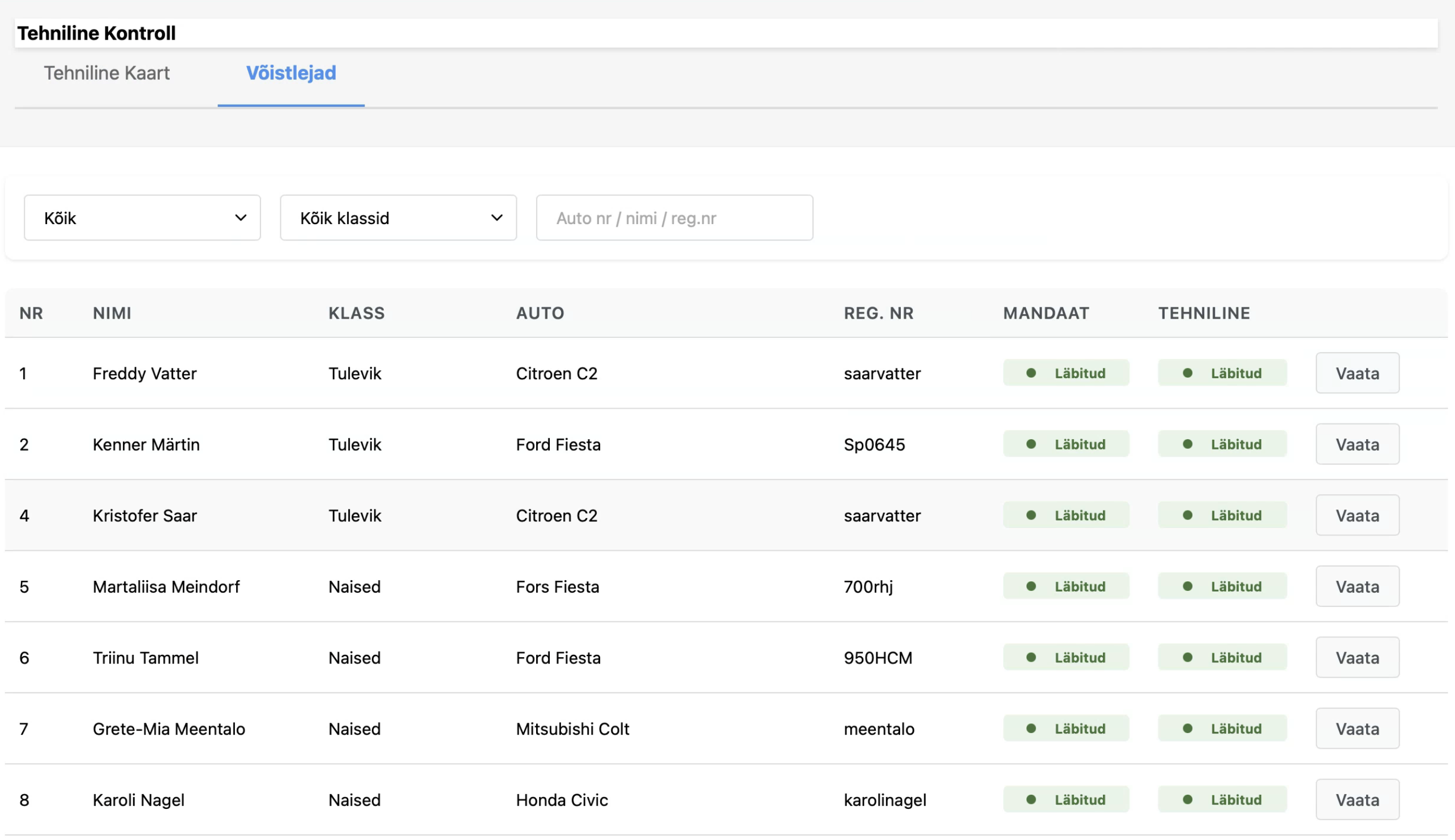Expand the Kõik klassid class dropdown
This screenshot has height=840, width=1455.
pyautogui.click(x=398, y=217)
